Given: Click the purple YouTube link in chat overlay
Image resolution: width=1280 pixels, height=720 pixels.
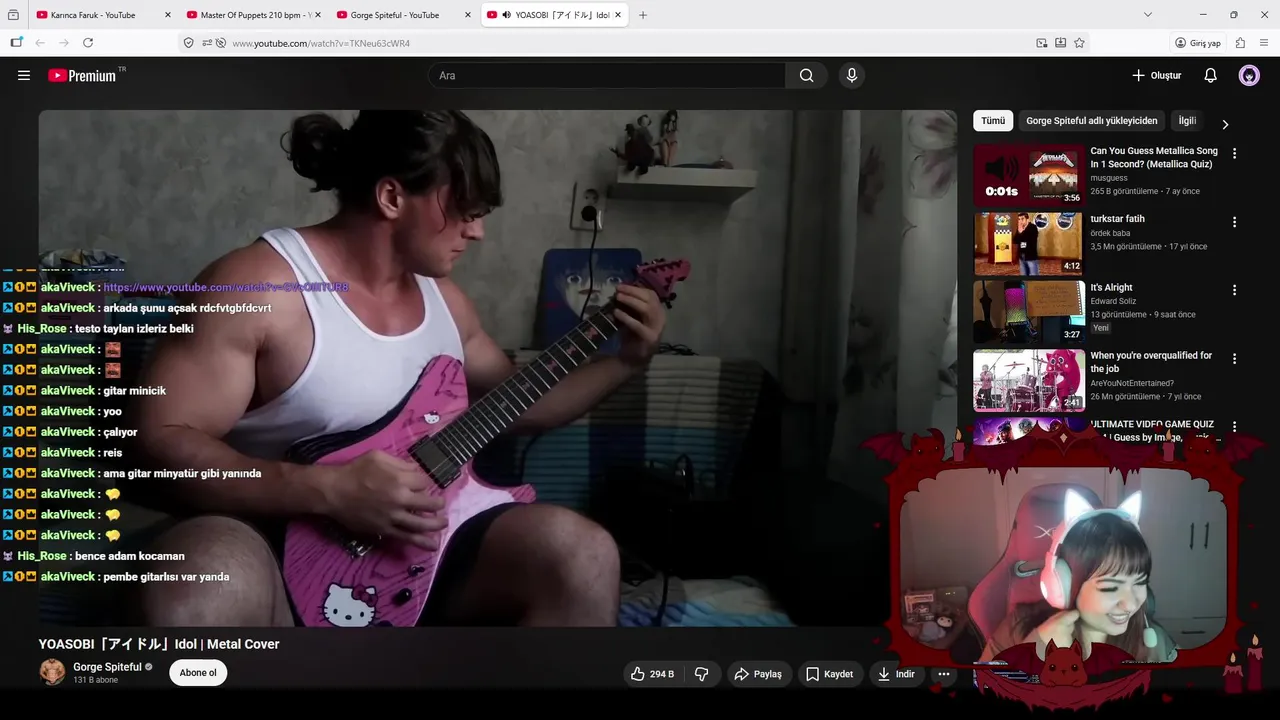Looking at the screenshot, I should [226, 288].
